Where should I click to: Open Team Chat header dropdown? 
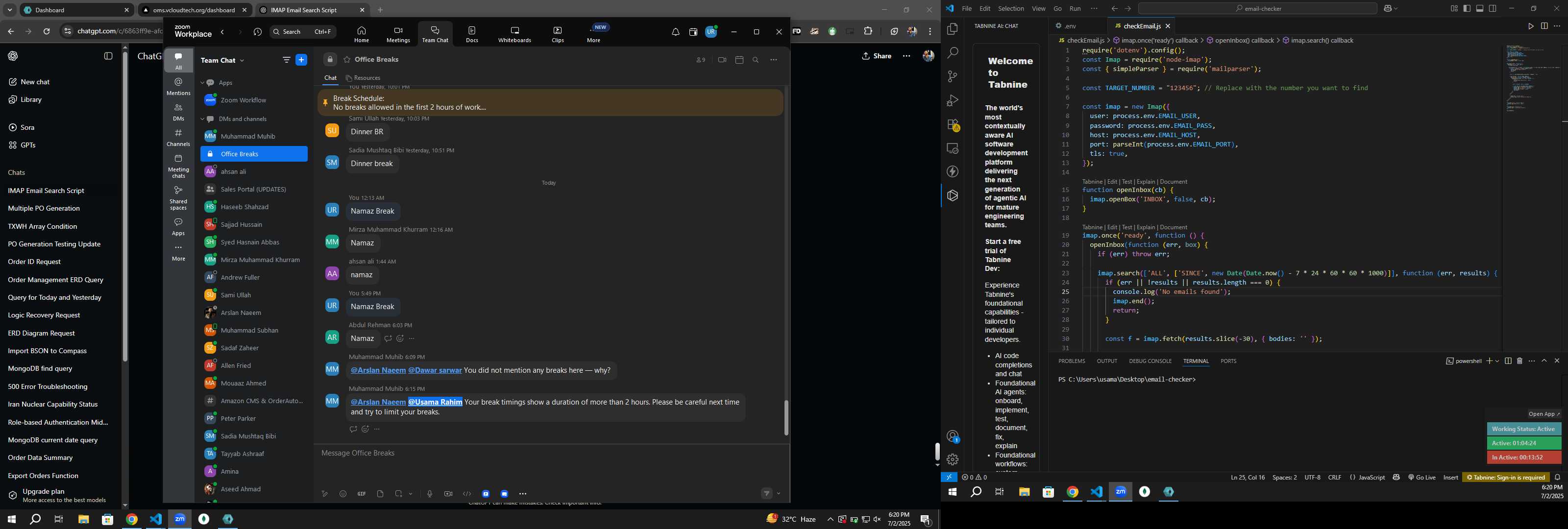click(x=242, y=60)
